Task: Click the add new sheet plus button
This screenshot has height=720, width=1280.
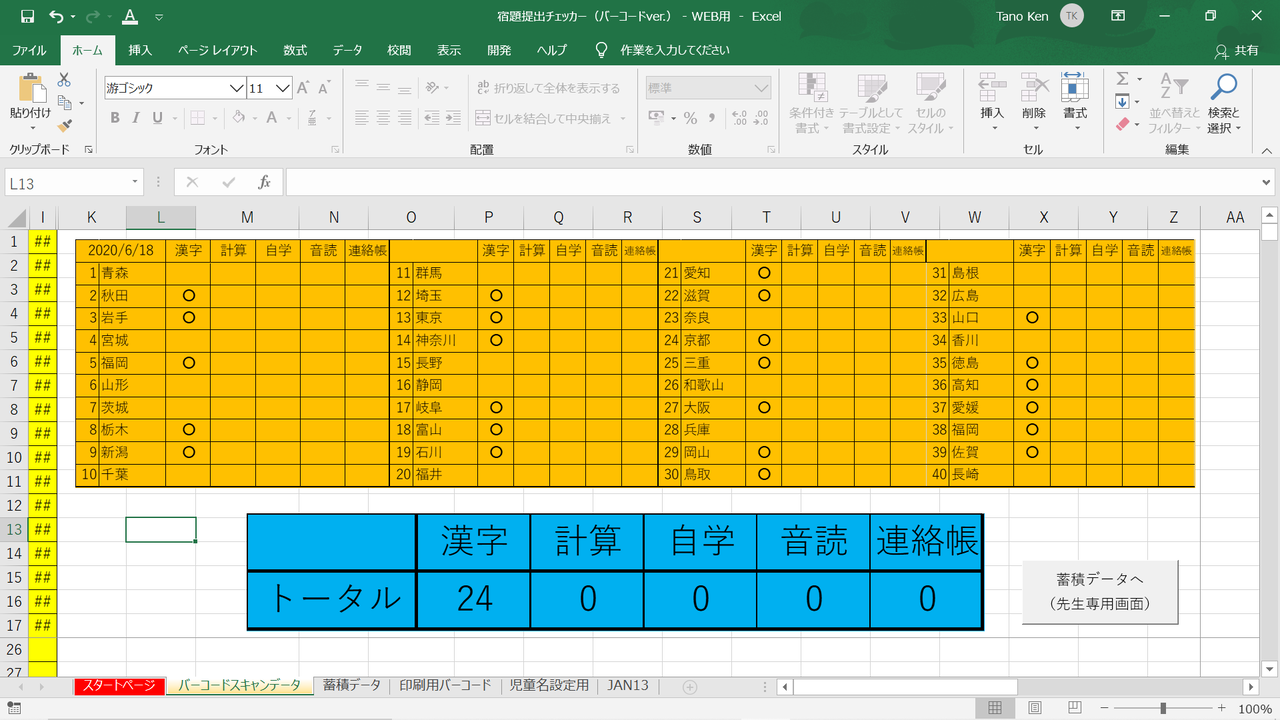Action: (x=689, y=687)
